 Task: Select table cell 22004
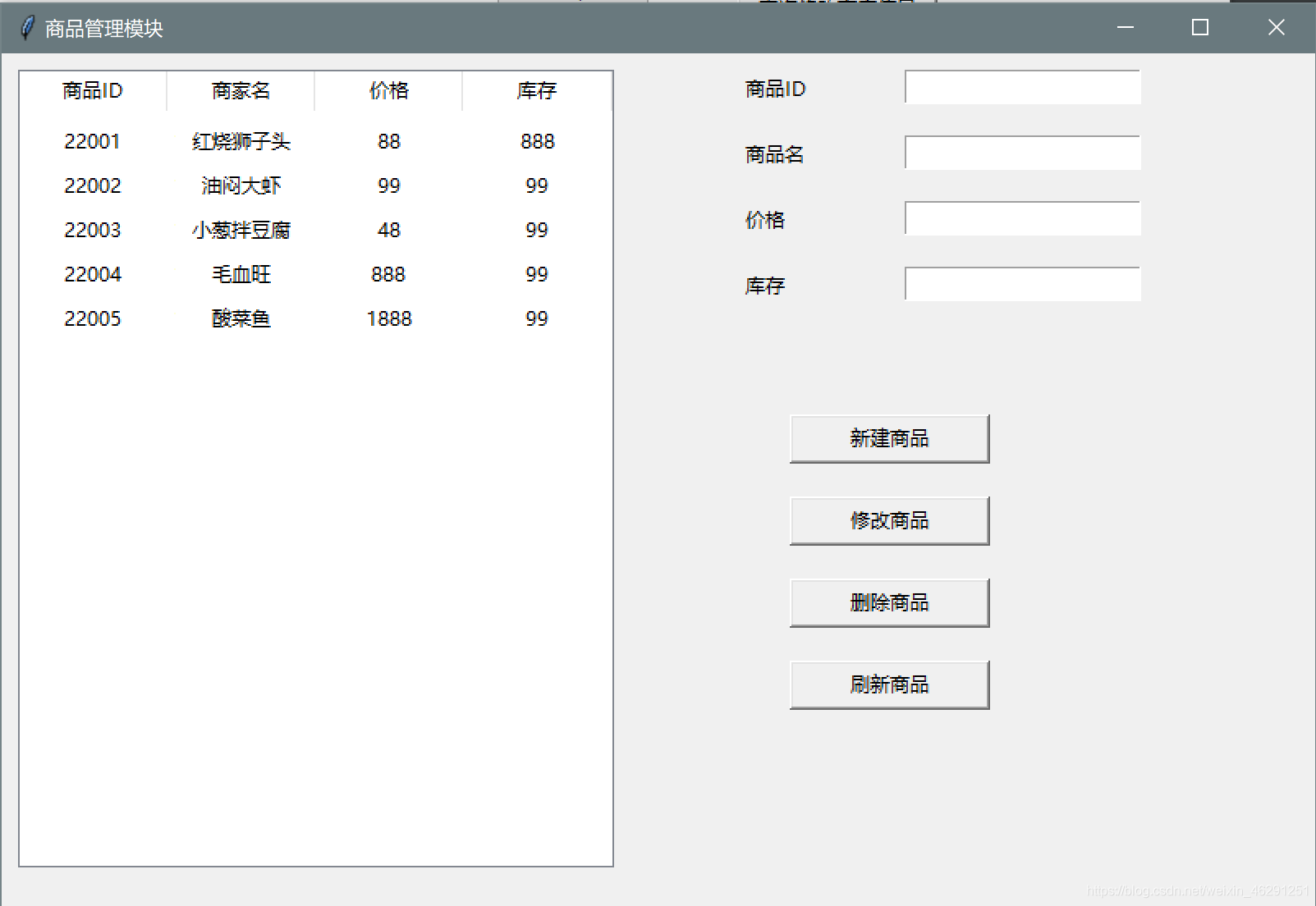coord(93,274)
